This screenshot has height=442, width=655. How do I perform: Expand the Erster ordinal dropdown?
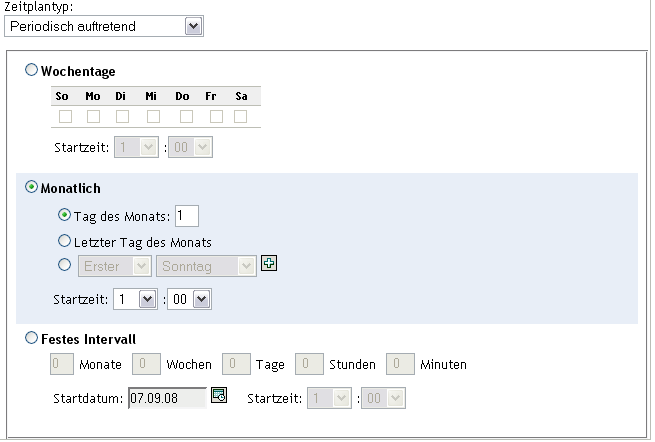(x=114, y=266)
